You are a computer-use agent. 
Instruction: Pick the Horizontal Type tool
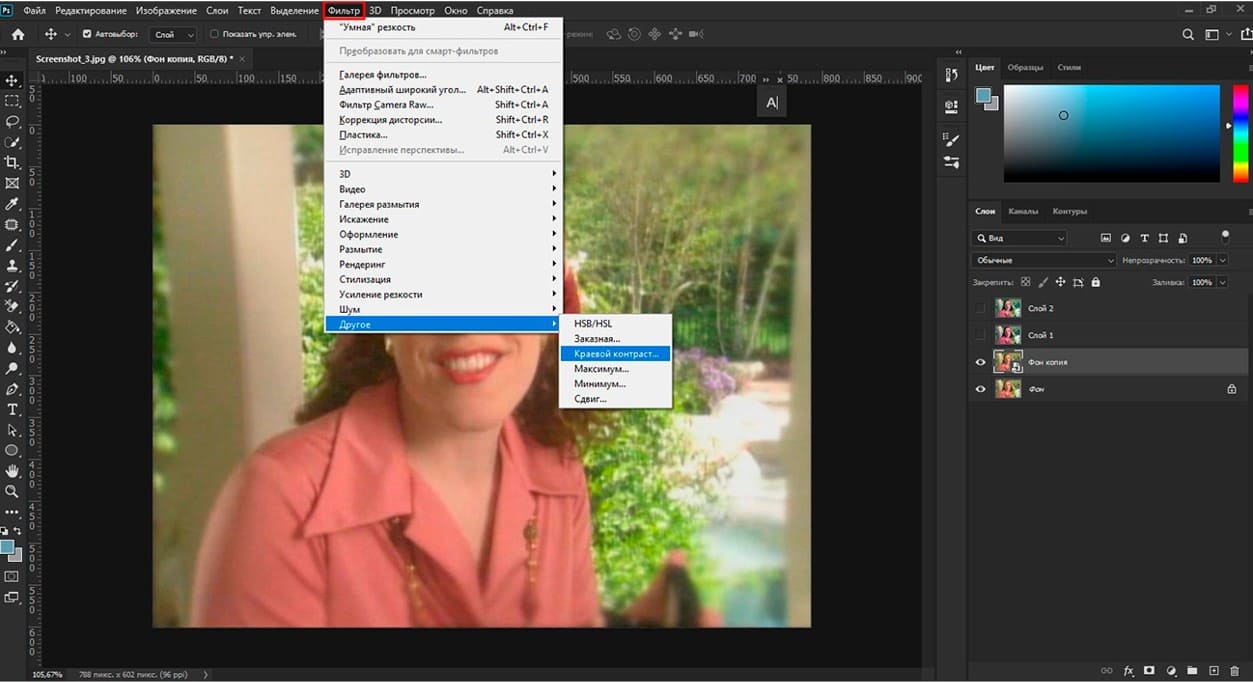tap(12, 410)
